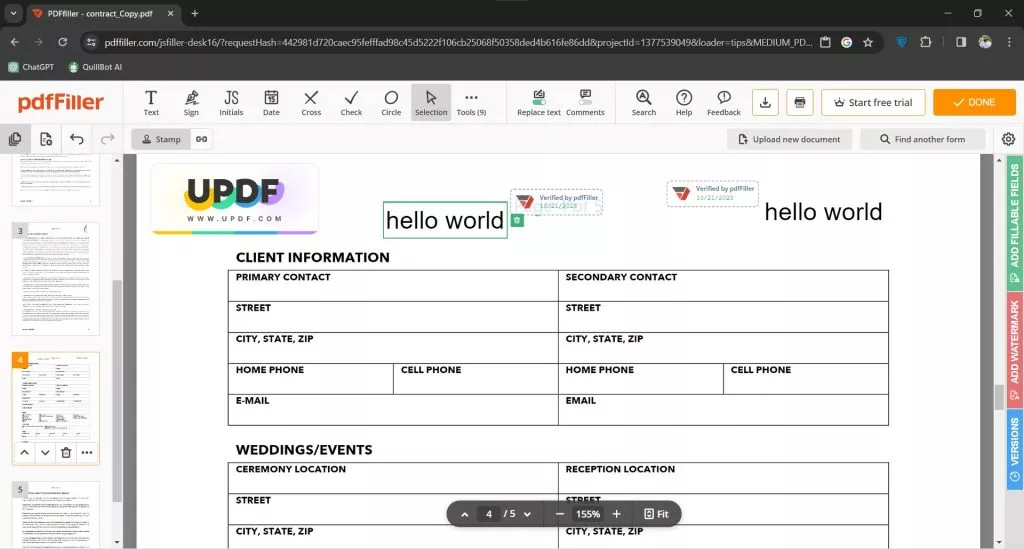The width and height of the screenshot is (1024, 549).
Task: Click Upload new document
Action: click(x=790, y=139)
